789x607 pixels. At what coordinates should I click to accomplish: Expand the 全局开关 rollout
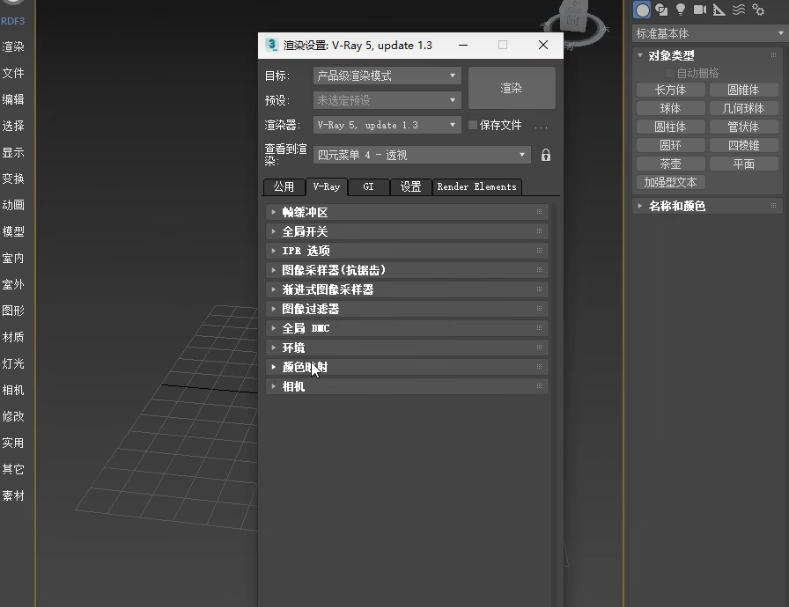407,232
